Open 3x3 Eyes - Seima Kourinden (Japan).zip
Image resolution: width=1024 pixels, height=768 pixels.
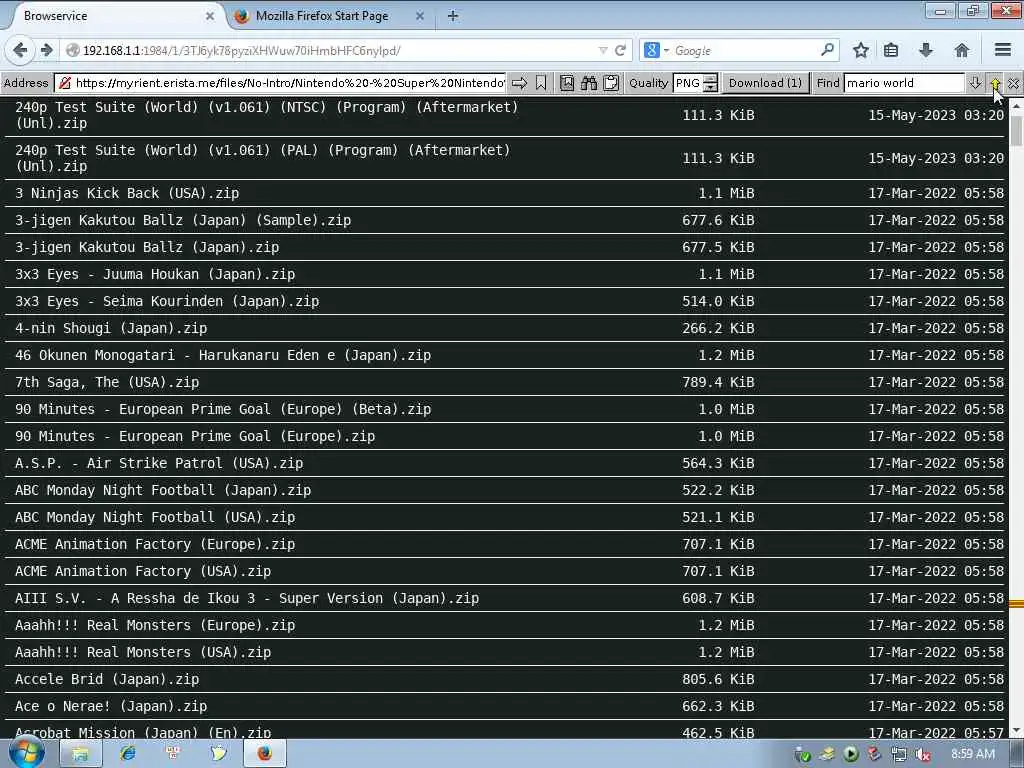tap(167, 301)
